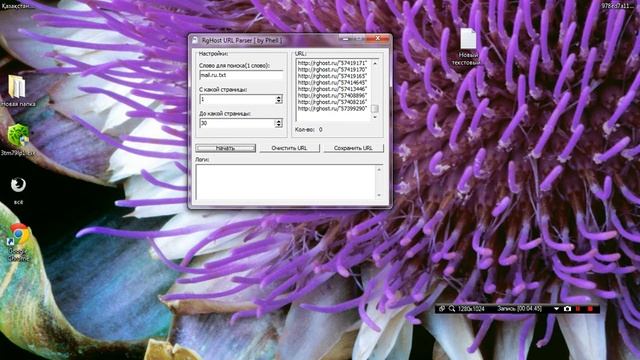
Task: Decrease the 'До какой страницы' value
Action: [279, 125]
